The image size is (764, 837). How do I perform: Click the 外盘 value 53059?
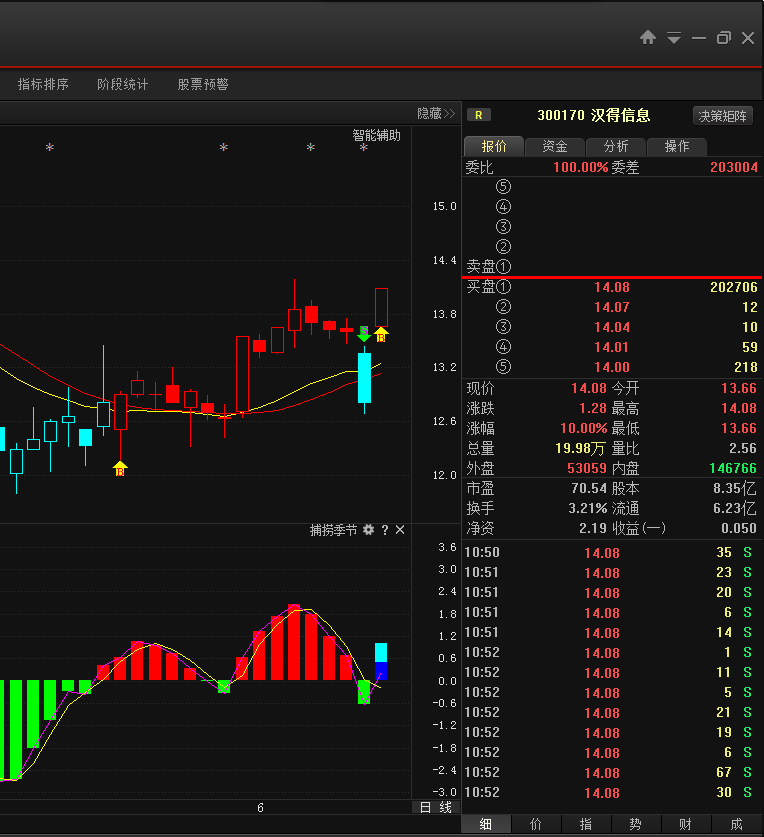(x=587, y=468)
